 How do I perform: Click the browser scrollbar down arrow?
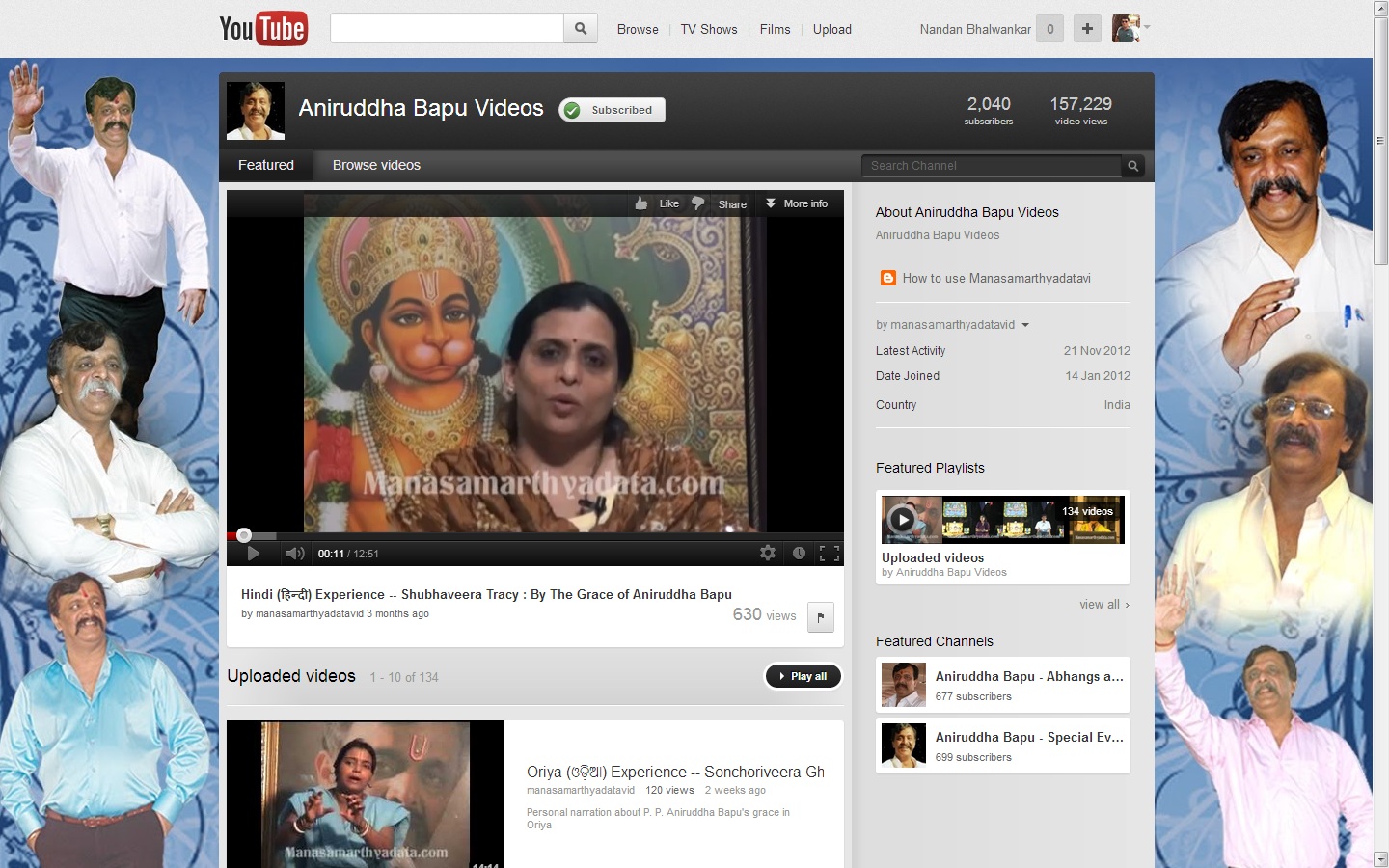tap(1380, 859)
